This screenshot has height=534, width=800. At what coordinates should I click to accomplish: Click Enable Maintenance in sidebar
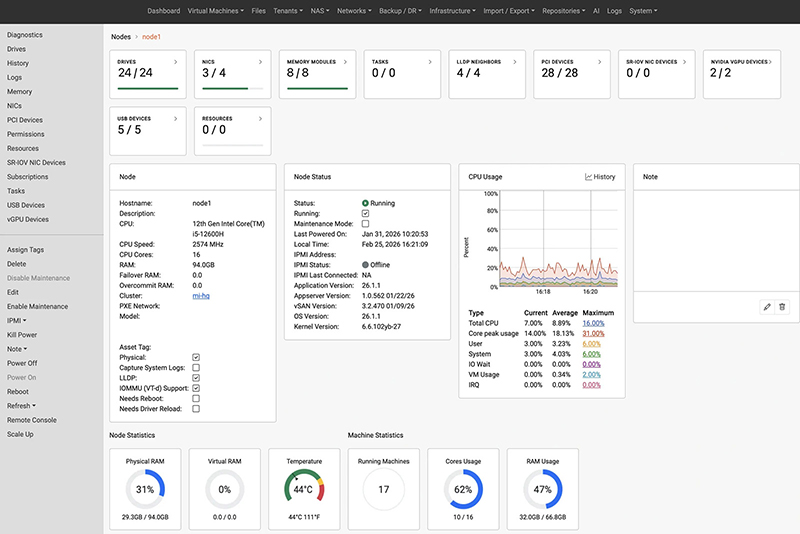37,307
